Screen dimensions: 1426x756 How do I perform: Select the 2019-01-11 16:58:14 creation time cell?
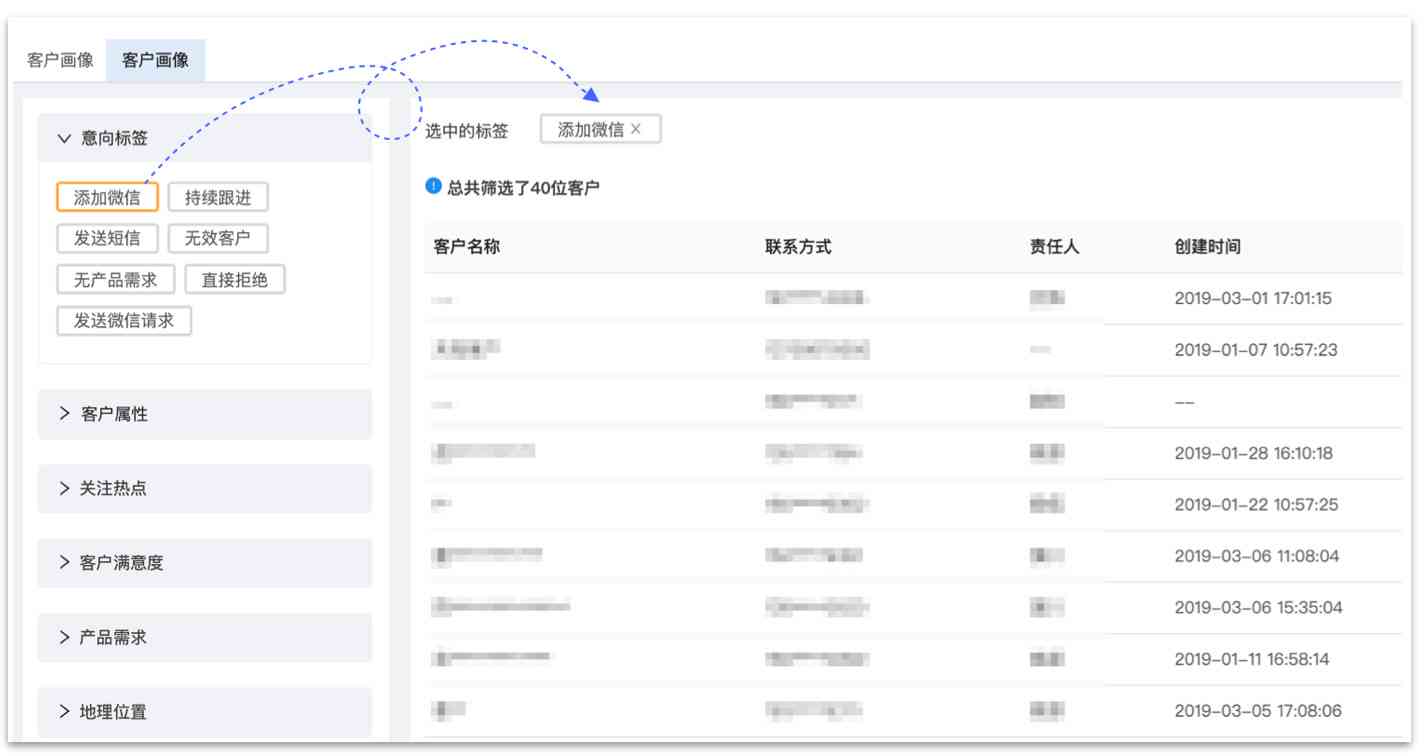tap(1252, 659)
